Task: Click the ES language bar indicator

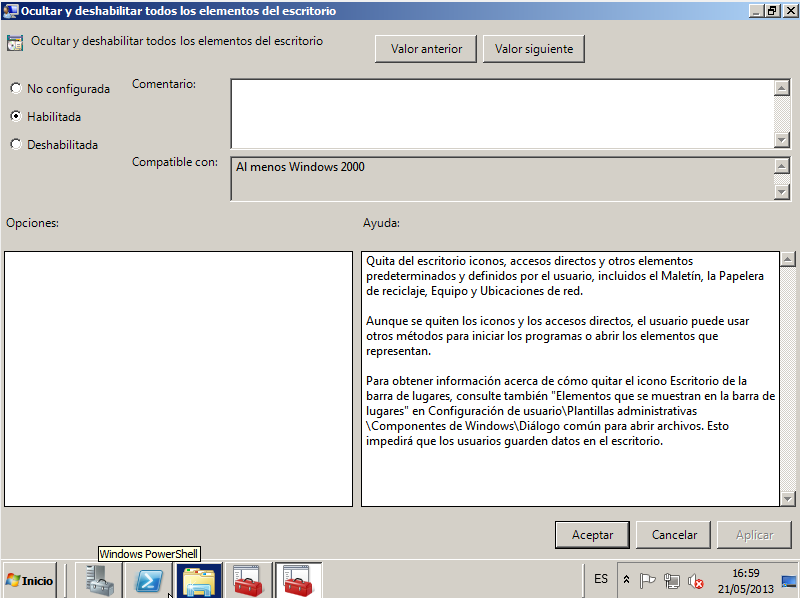Action: [x=601, y=579]
